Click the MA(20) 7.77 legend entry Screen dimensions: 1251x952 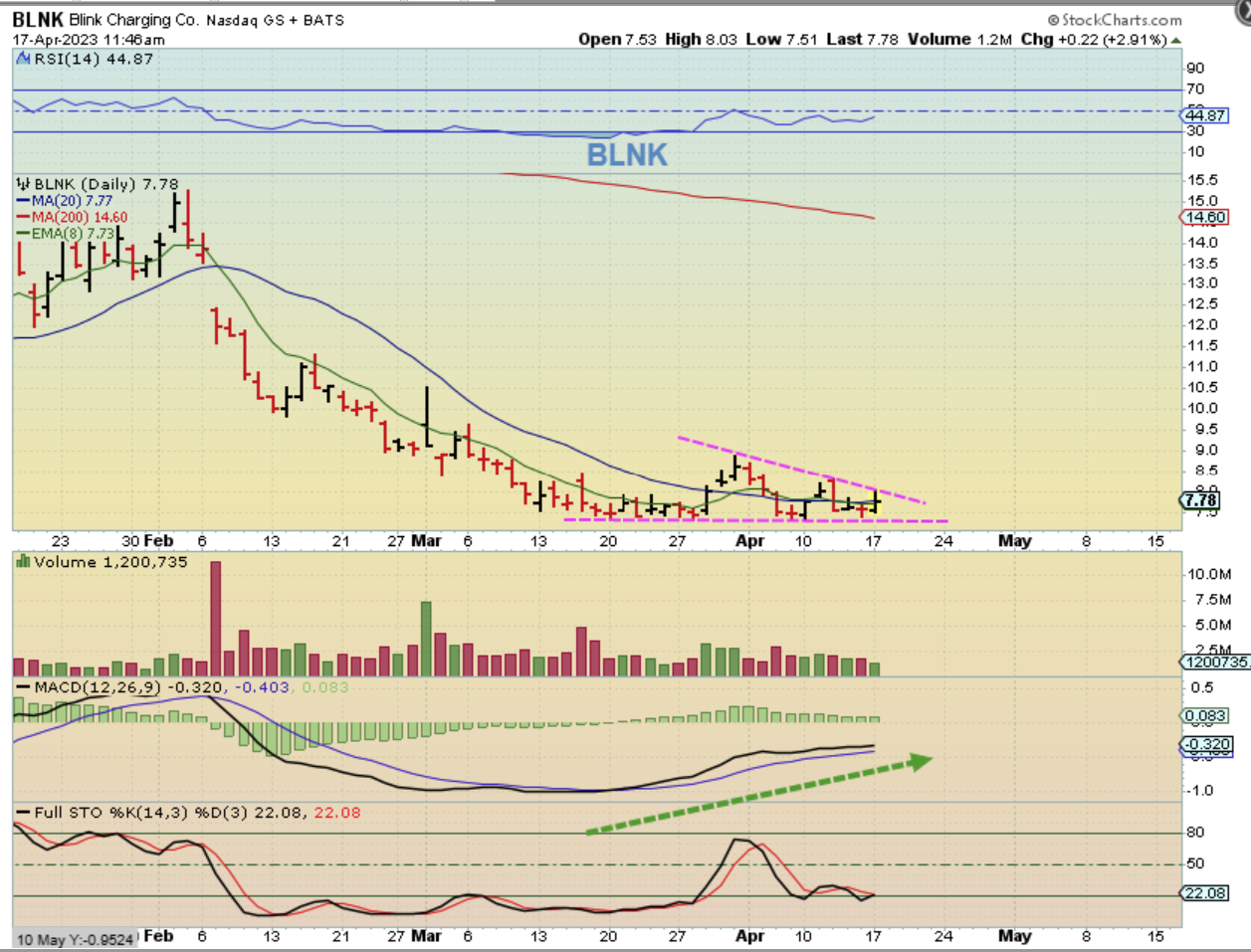64,201
